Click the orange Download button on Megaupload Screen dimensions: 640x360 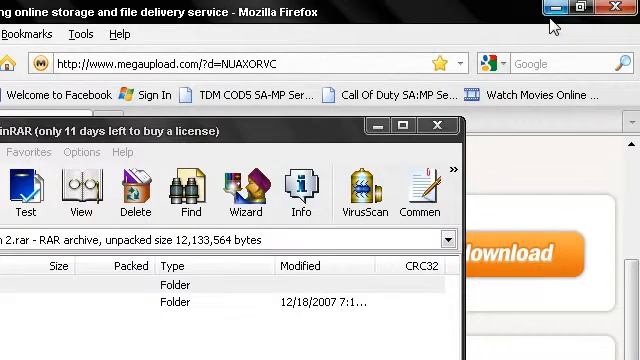525,254
